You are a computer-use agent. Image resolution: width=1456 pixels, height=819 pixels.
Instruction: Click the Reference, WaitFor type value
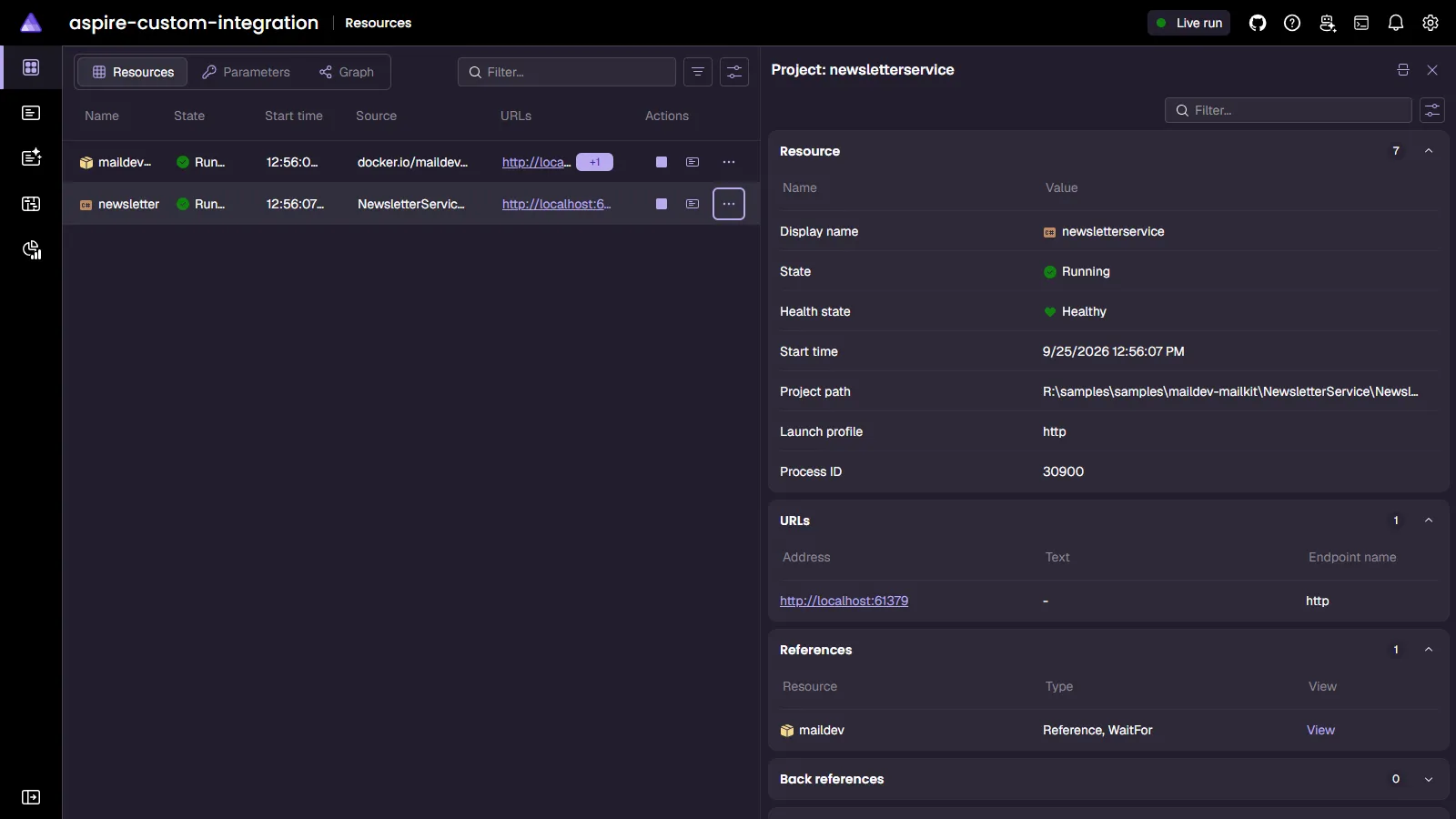click(x=1097, y=730)
